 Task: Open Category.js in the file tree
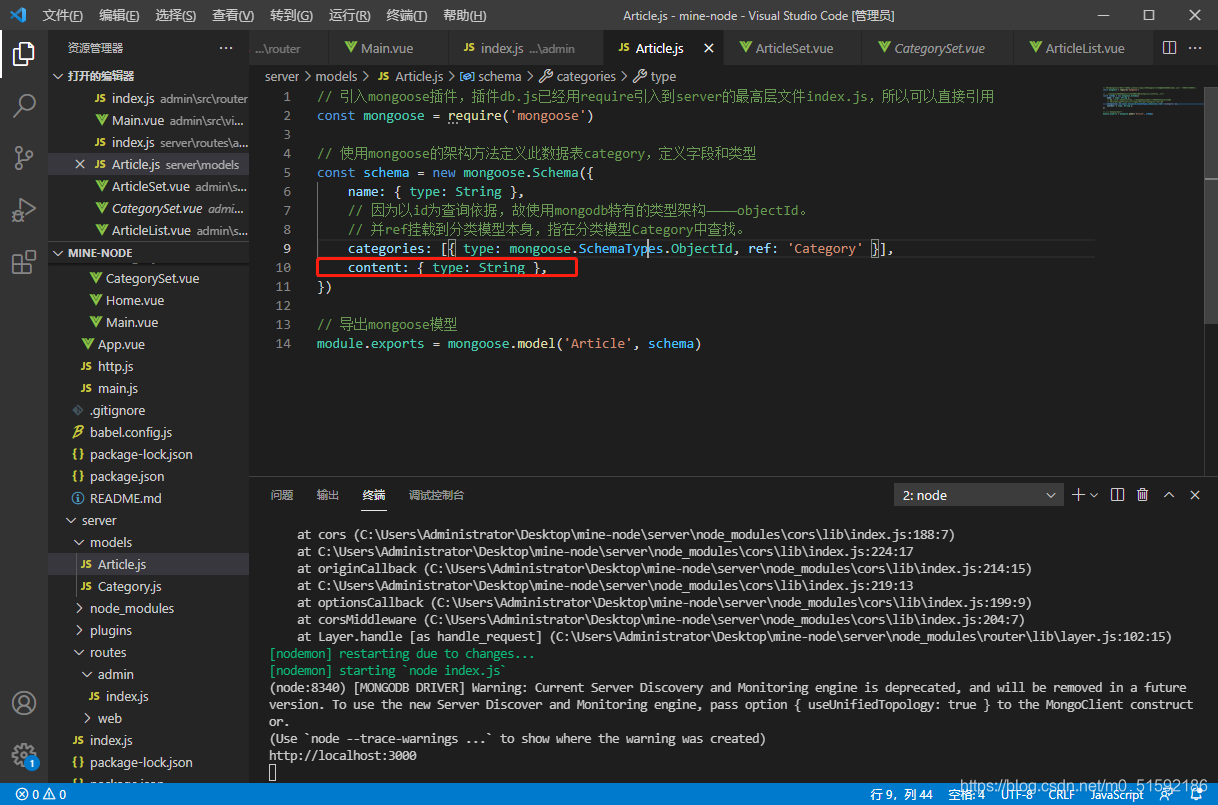click(x=129, y=586)
